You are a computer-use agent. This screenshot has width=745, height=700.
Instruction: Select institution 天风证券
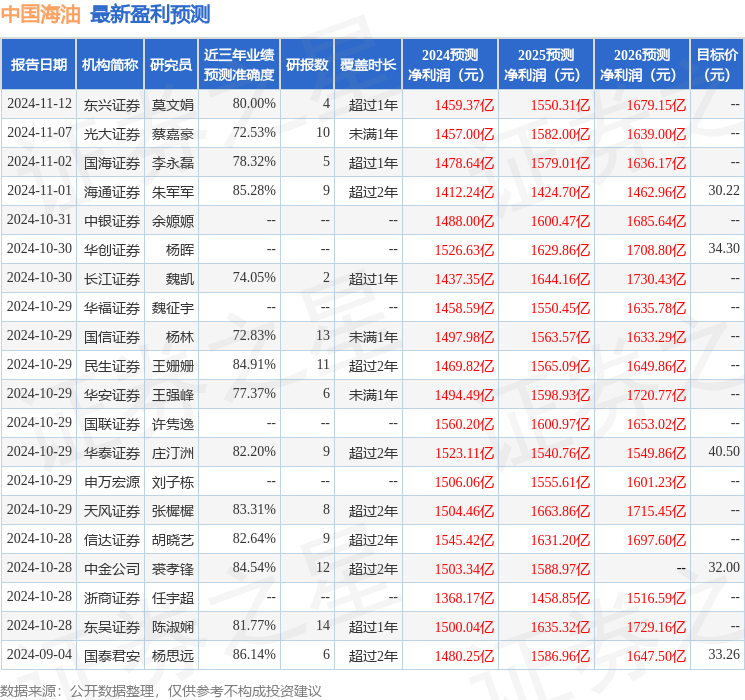click(x=112, y=511)
